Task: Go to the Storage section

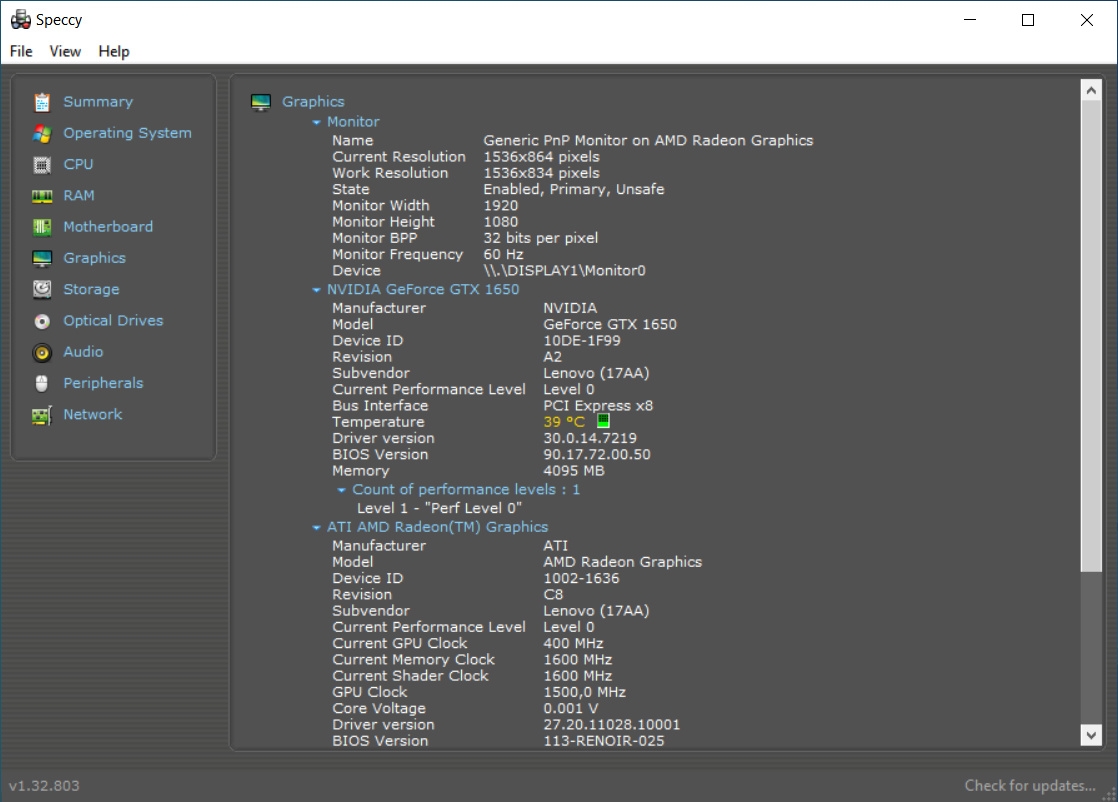Action: 91,289
